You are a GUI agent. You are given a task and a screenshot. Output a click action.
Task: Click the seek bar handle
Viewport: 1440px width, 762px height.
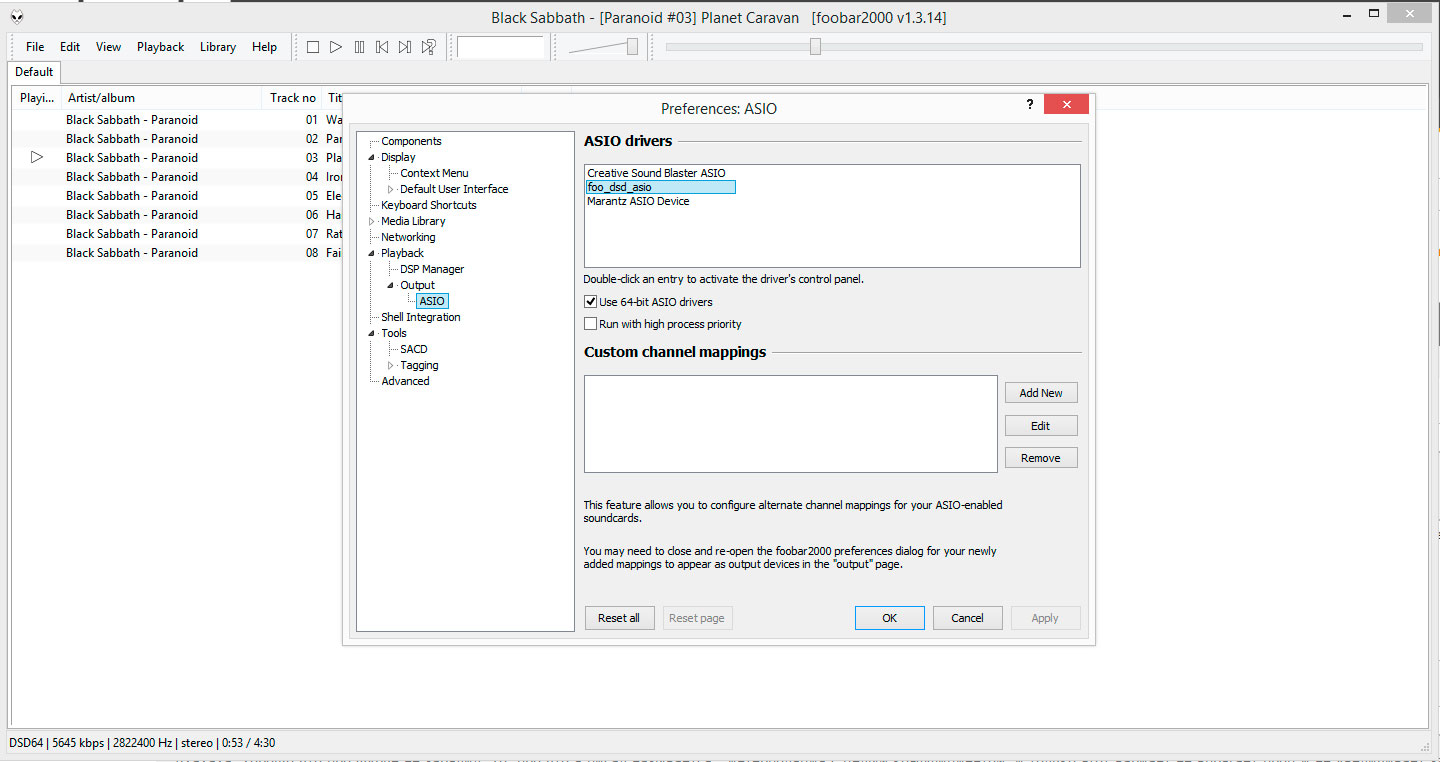[x=816, y=46]
